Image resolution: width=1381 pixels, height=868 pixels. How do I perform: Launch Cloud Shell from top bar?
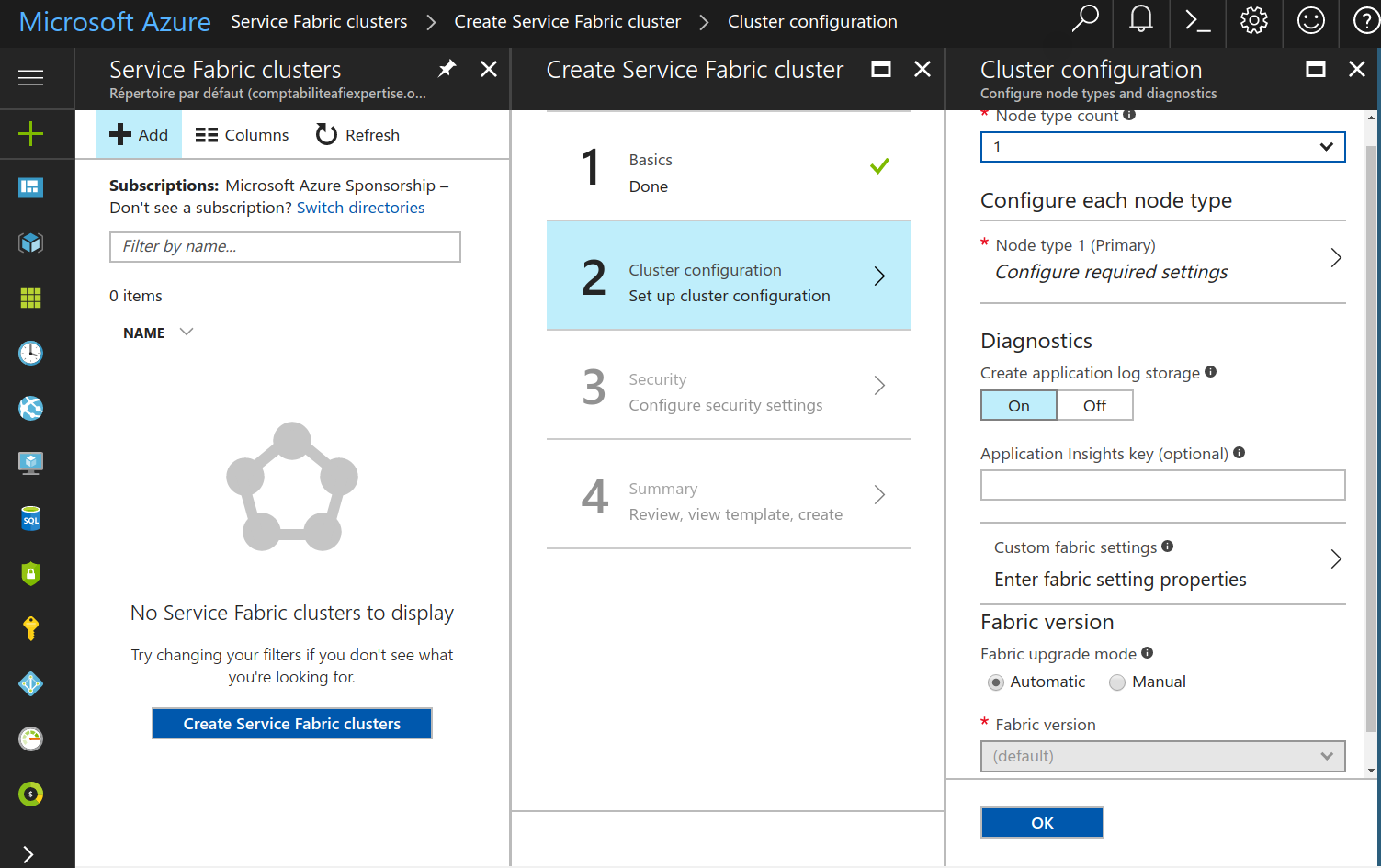coord(1197,20)
